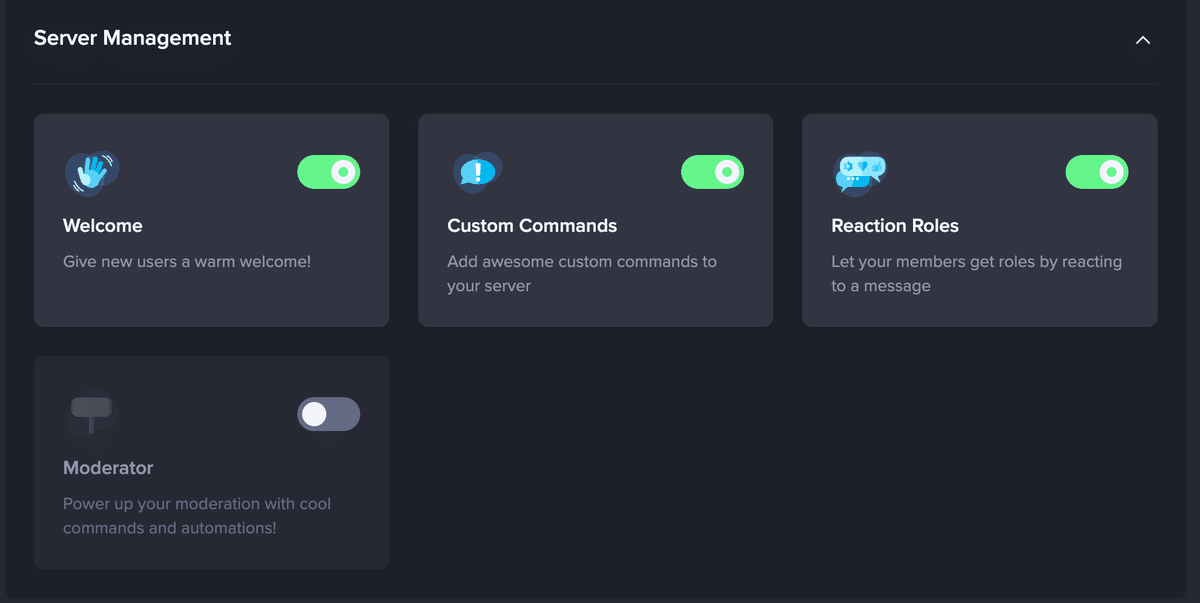Screen dimensions: 1200x603
Task: Open the Welcome plugin title
Action: pos(103,226)
